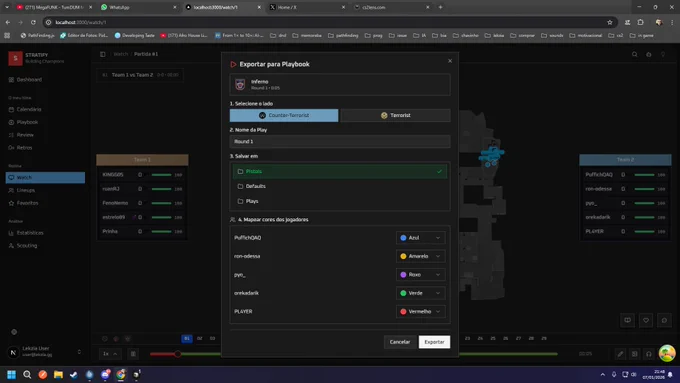Select the Terrorist side
This screenshot has width=680, height=383.
(396, 115)
